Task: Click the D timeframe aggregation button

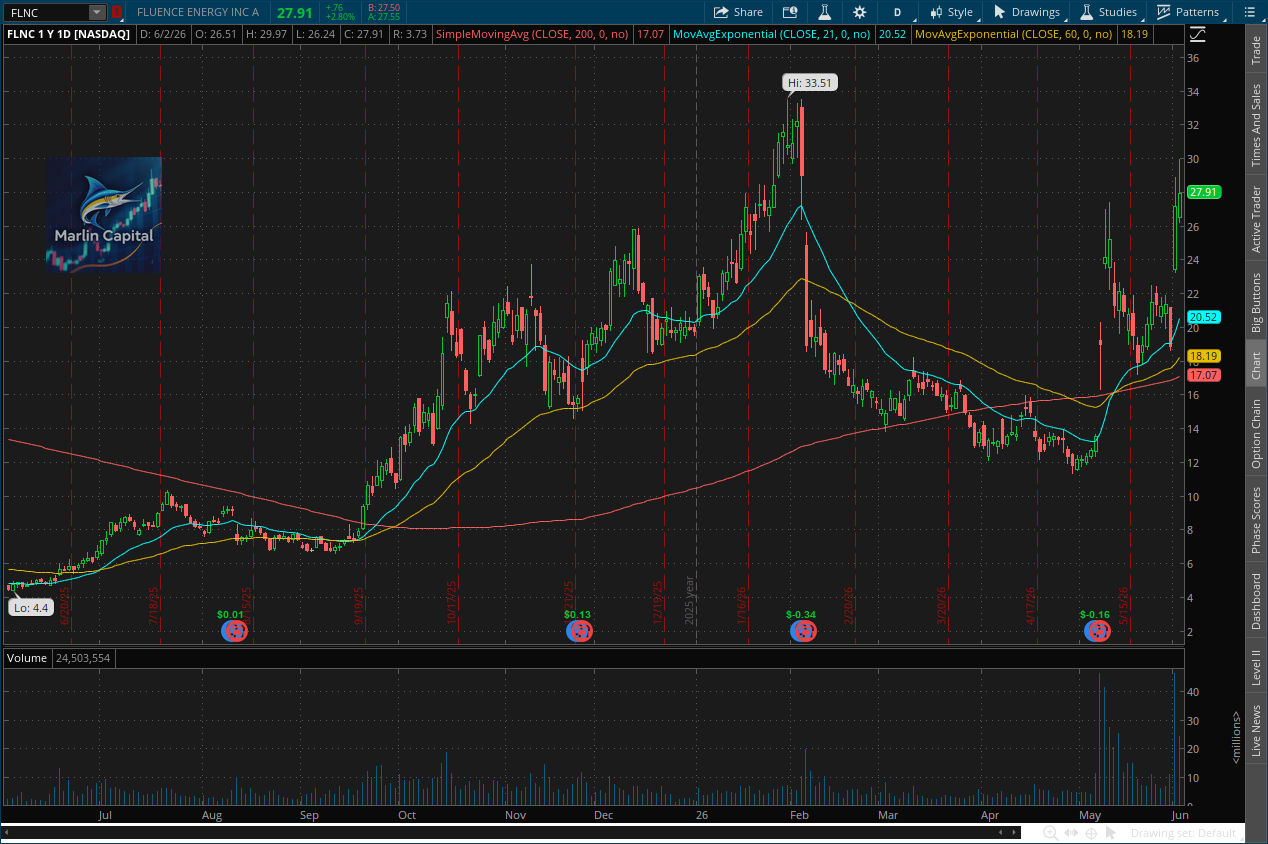Action: 897,12
